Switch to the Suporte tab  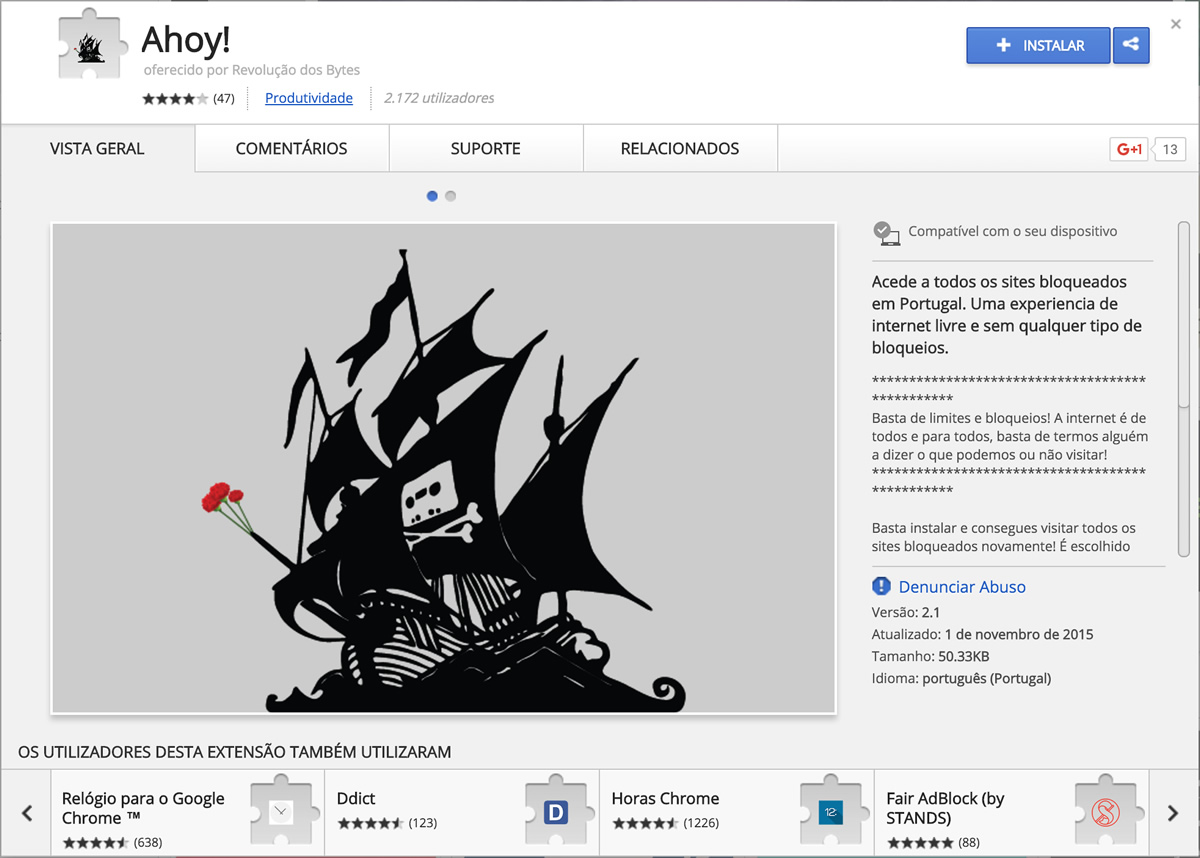pyautogui.click(x=485, y=149)
